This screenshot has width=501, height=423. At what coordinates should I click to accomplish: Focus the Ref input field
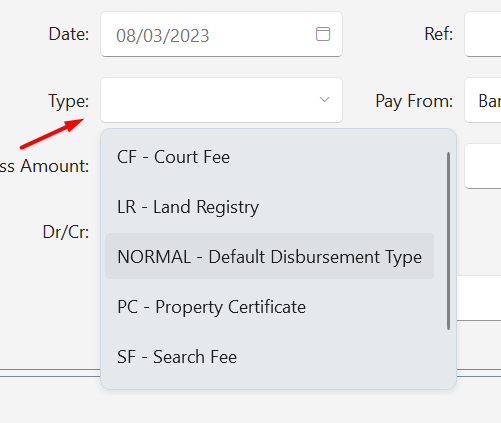pos(483,34)
